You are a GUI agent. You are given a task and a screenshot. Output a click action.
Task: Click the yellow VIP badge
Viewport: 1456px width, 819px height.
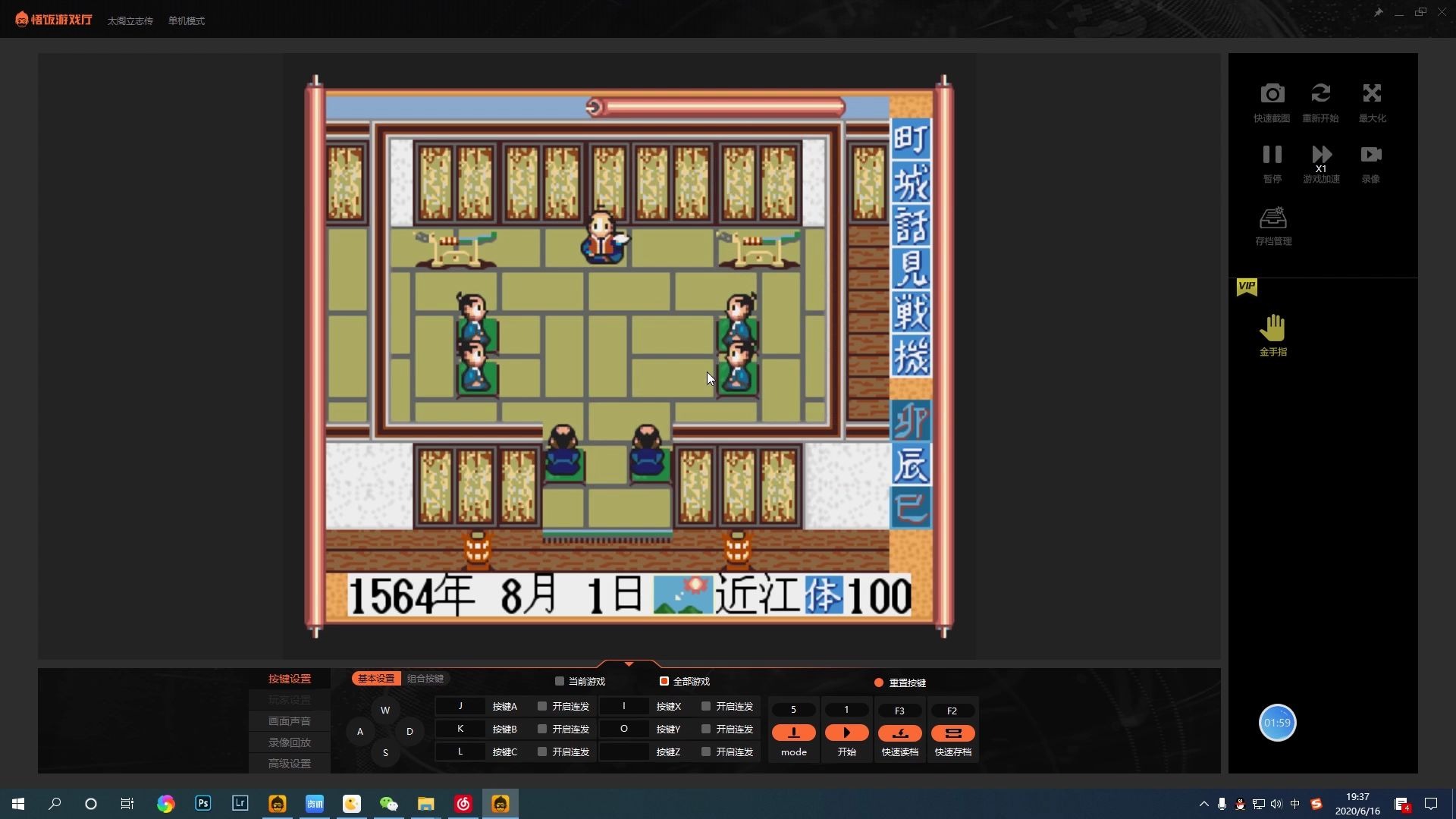(1247, 287)
